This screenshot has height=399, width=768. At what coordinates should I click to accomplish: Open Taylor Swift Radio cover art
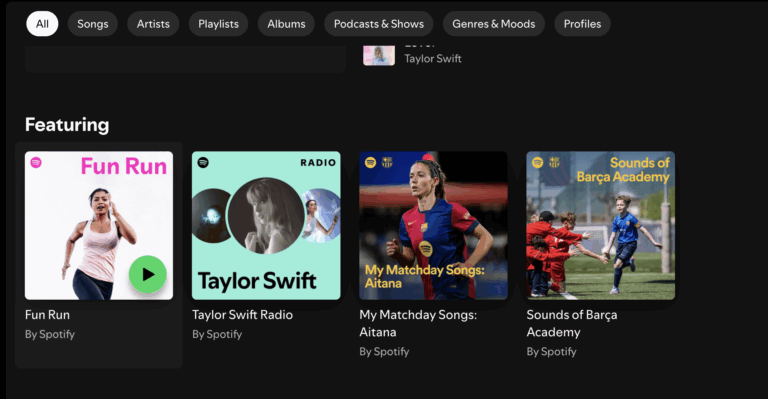(266, 225)
